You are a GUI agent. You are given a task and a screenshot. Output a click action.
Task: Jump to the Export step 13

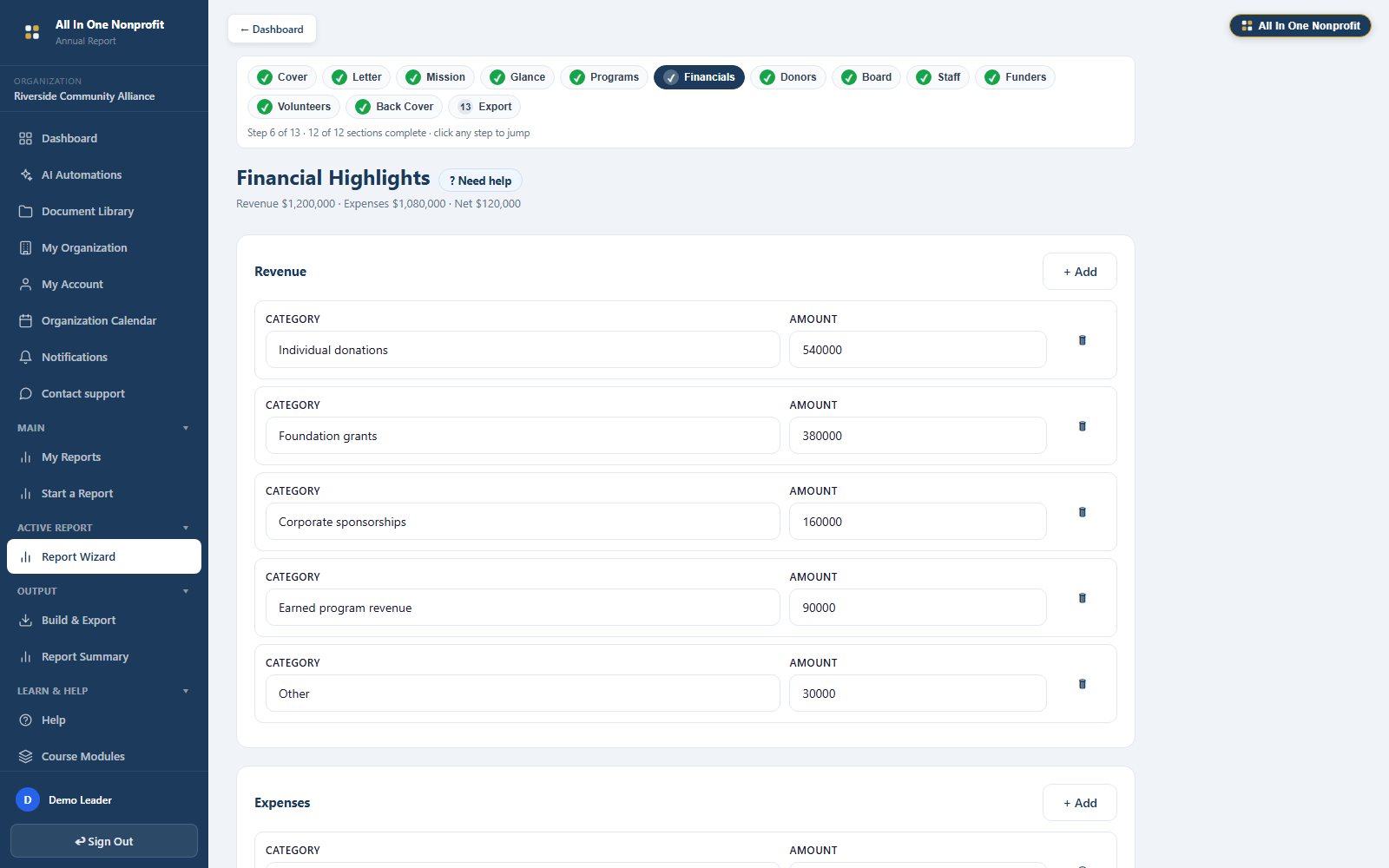[484, 107]
